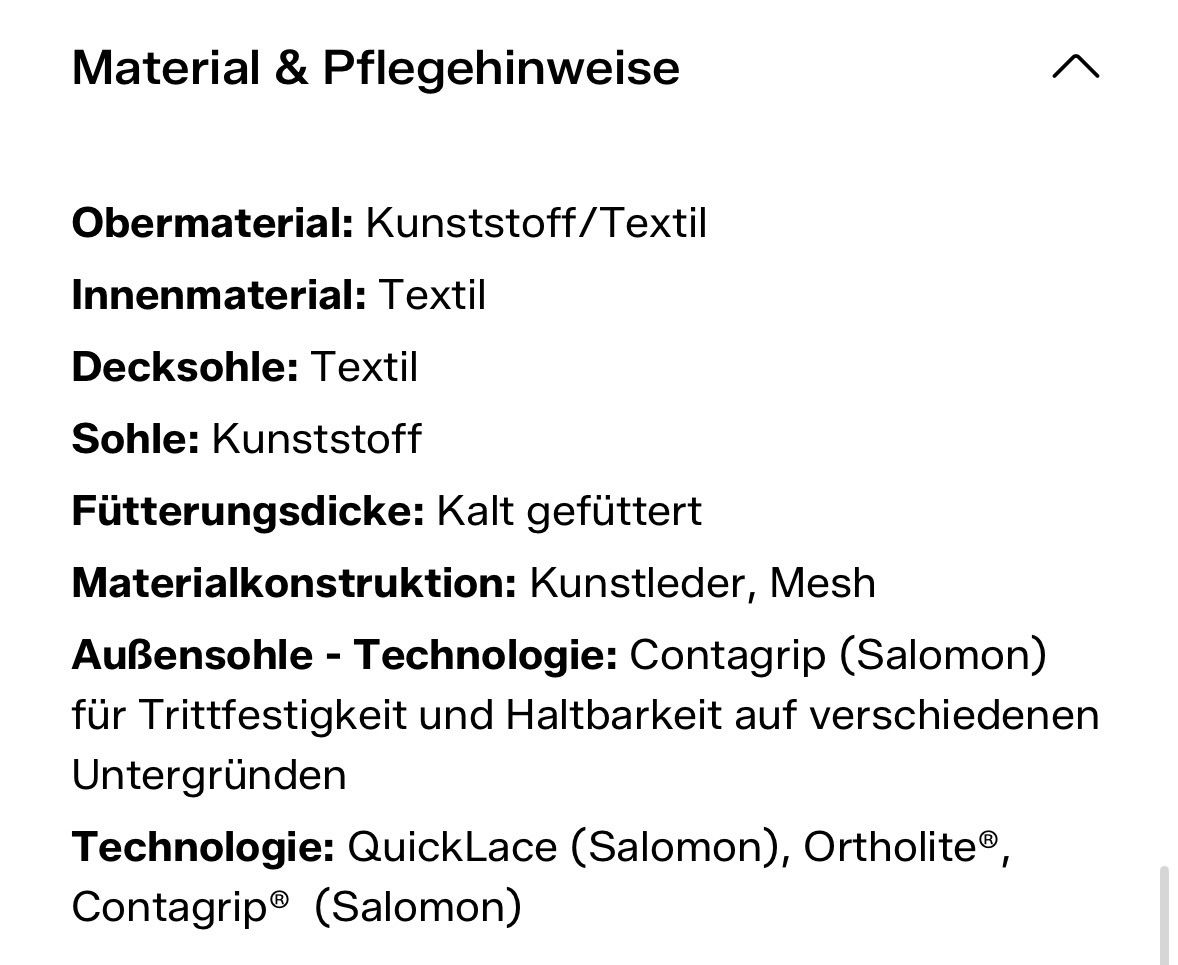Click the Kunstleder, Mesh text
The width and height of the screenshot is (1178, 965).
point(702,583)
